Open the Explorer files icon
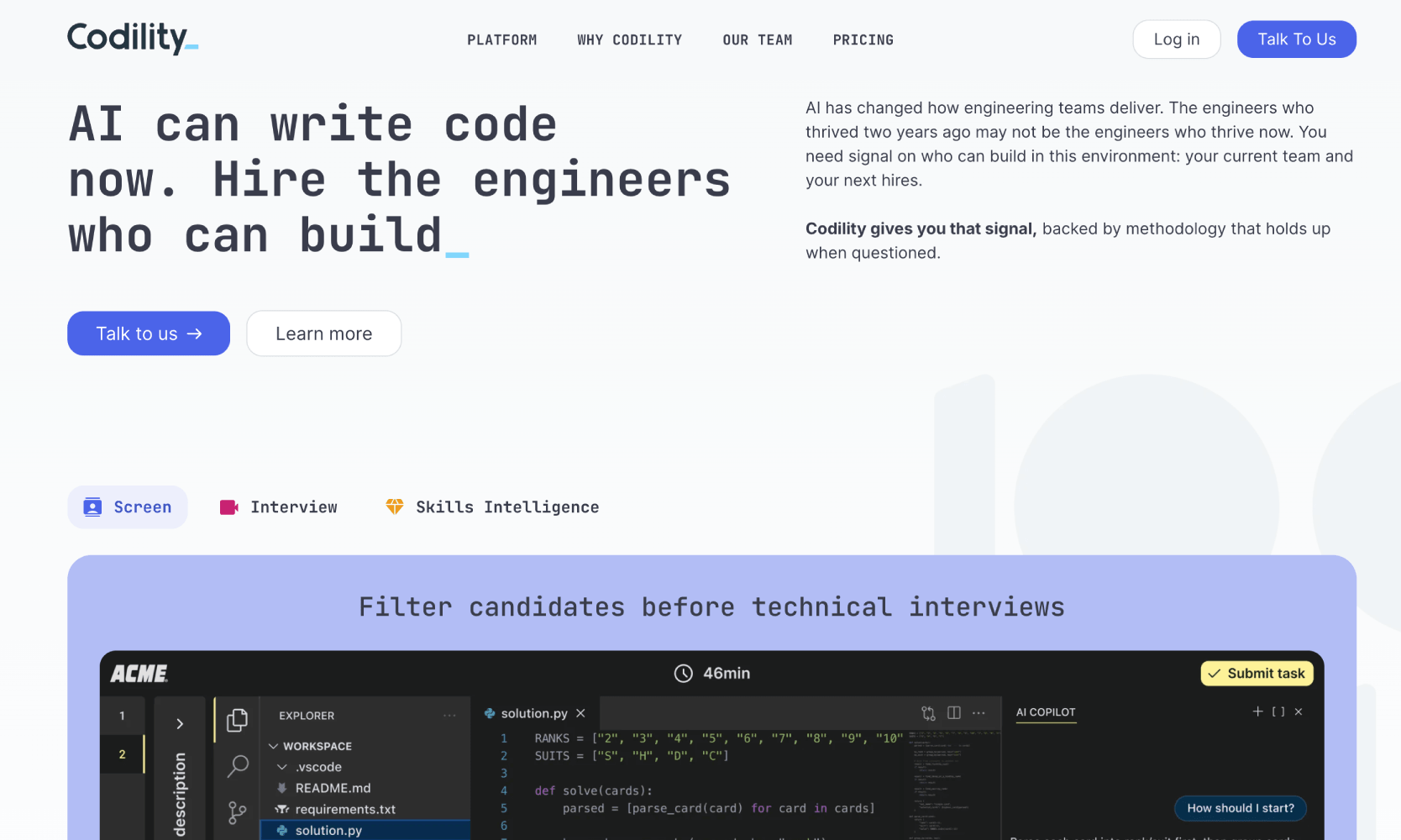The width and height of the screenshot is (1401, 840). [238, 720]
